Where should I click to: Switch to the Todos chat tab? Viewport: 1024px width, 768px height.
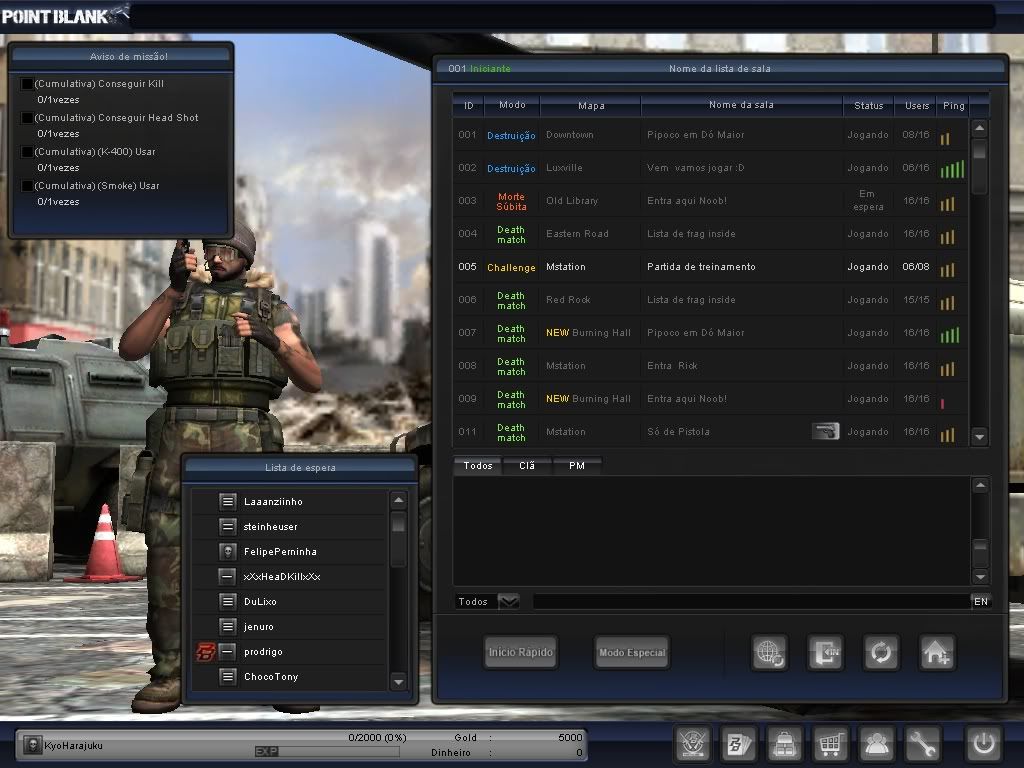click(478, 466)
